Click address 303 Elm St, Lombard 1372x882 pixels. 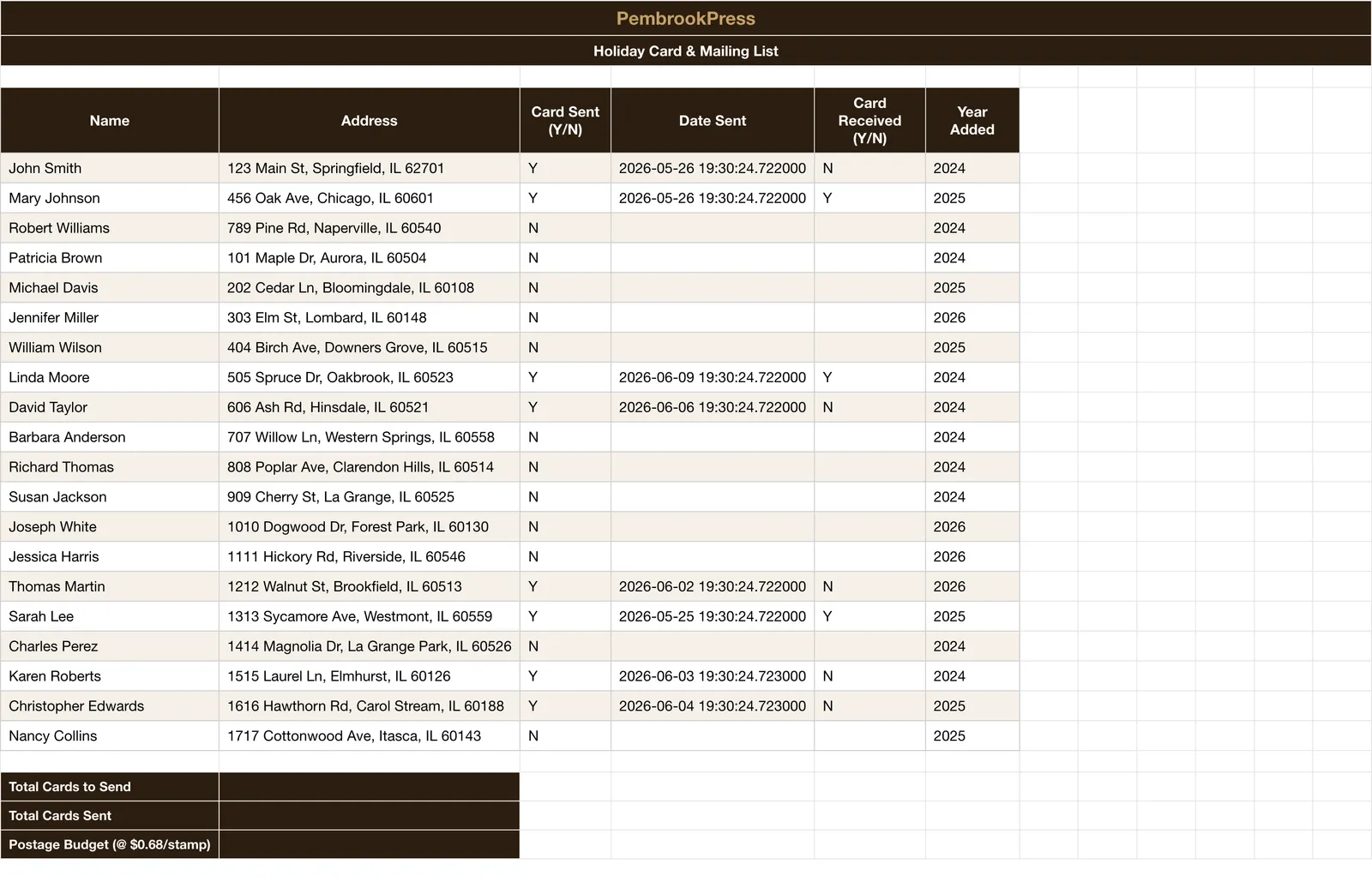pos(370,317)
